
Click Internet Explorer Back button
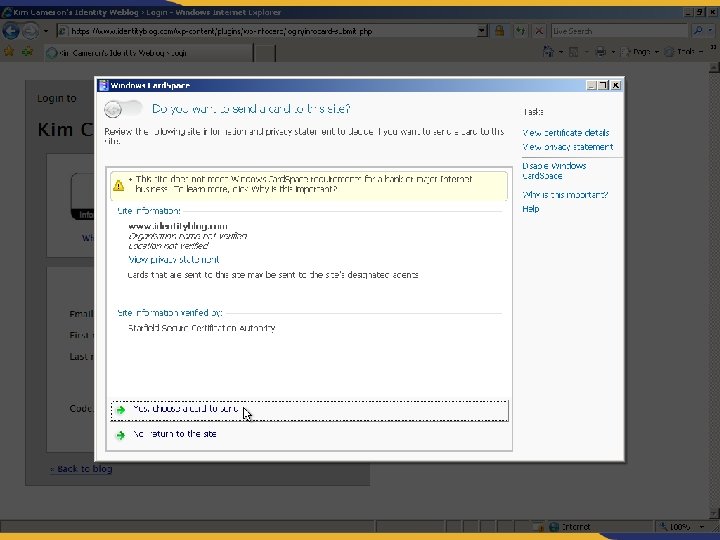coord(11,31)
